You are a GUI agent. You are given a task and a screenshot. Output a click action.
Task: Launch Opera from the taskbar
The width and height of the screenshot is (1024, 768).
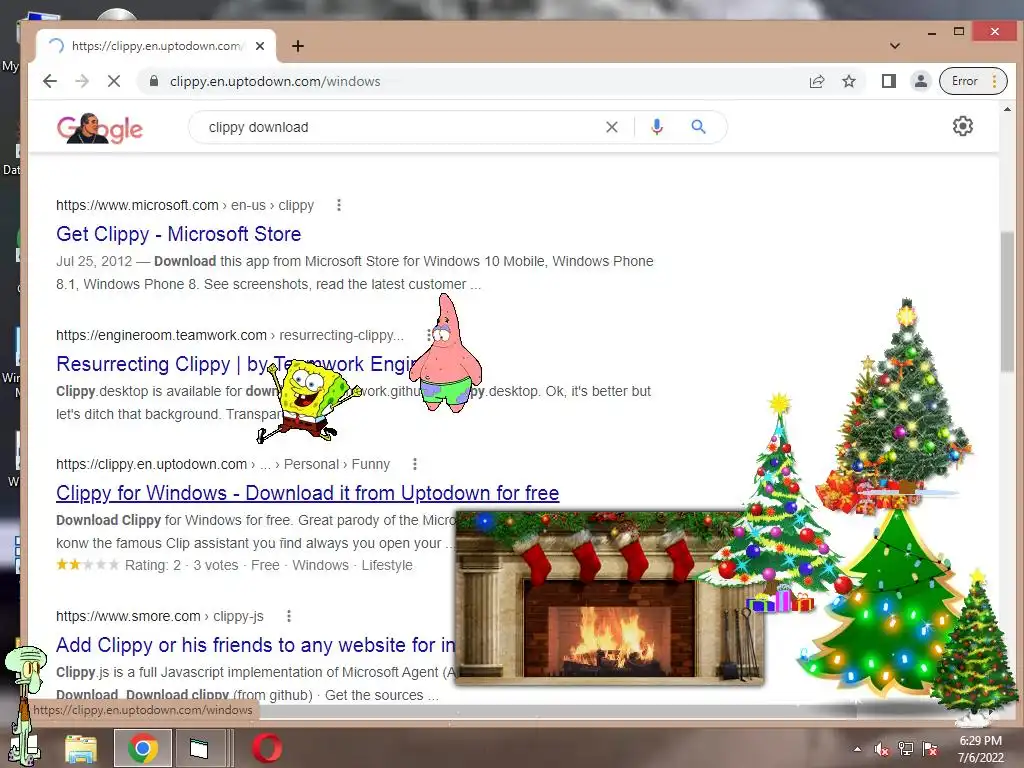(266, 748)
